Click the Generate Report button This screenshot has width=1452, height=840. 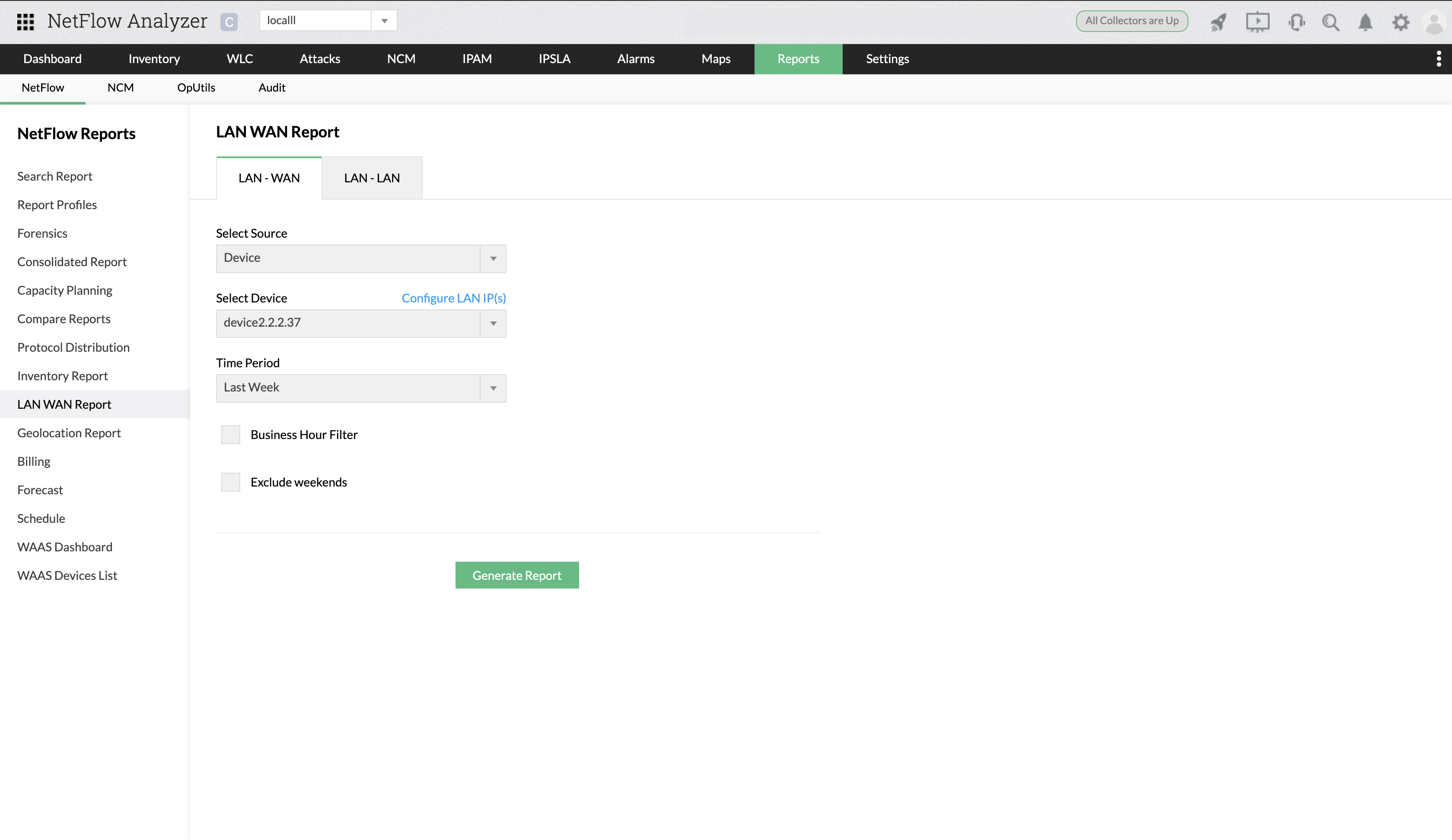click(x=517, y=575)
